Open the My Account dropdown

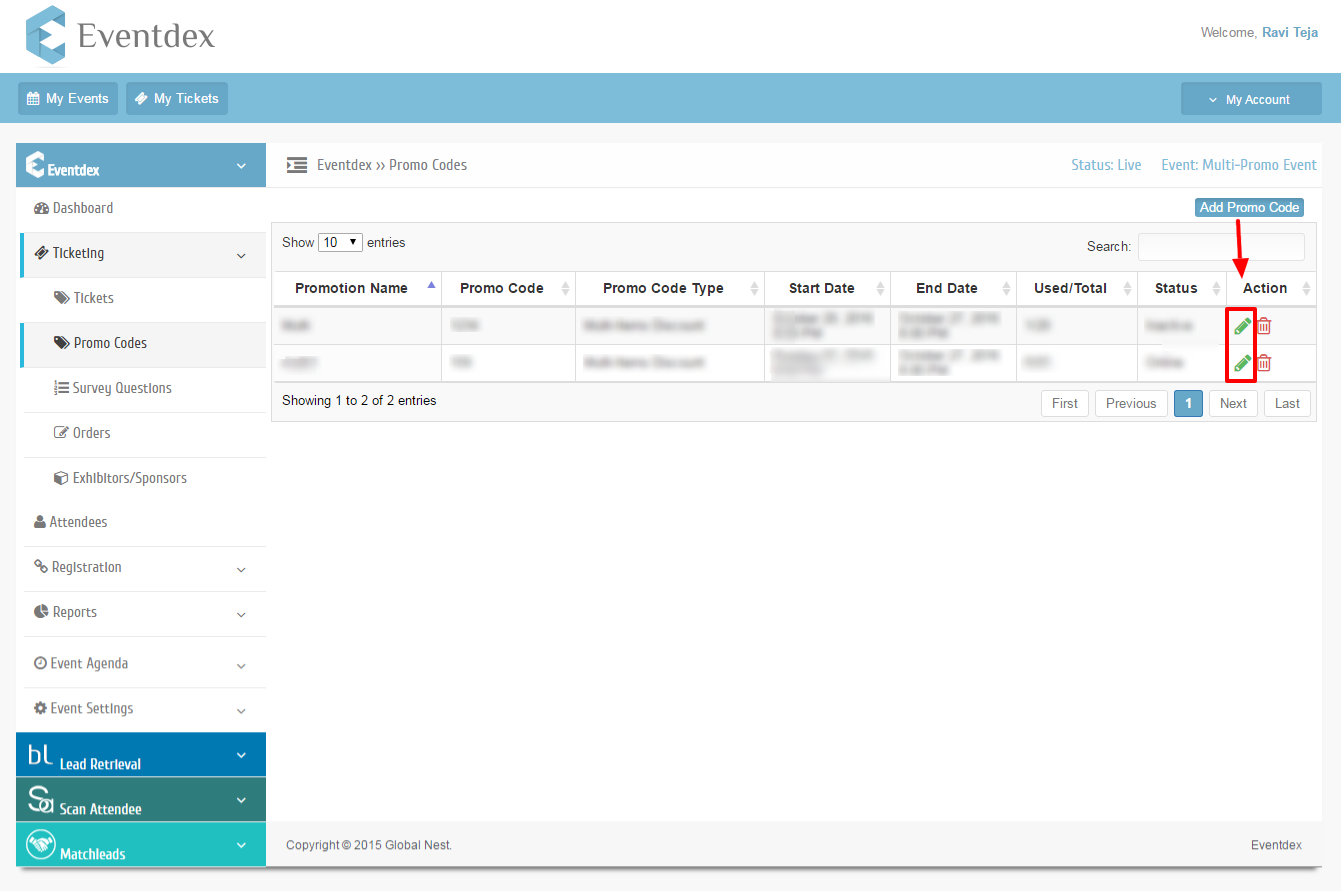tap(1251, 99)
